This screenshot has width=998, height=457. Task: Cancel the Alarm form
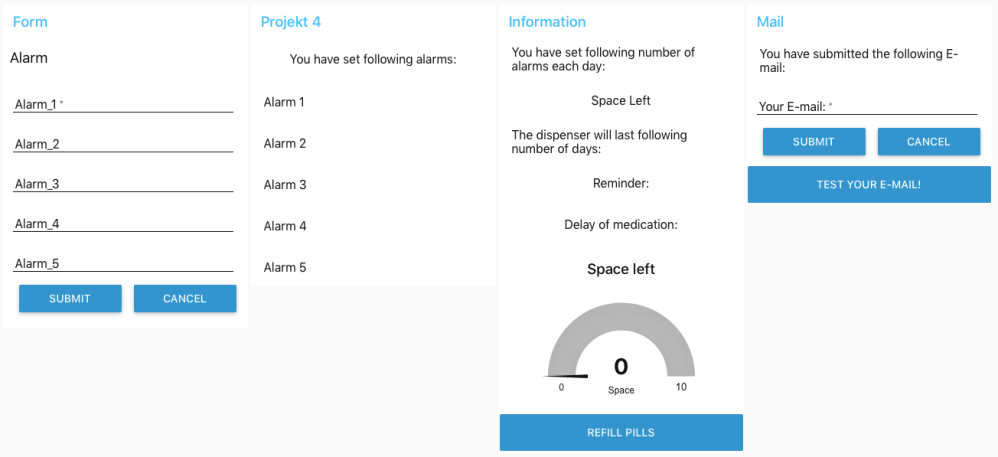click(x=185, y=299)
